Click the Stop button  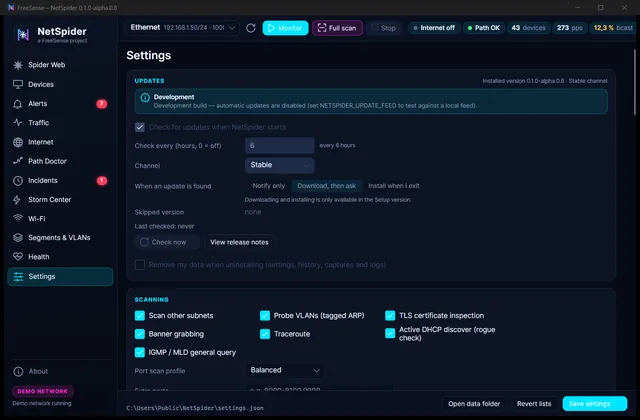[383, 28]
